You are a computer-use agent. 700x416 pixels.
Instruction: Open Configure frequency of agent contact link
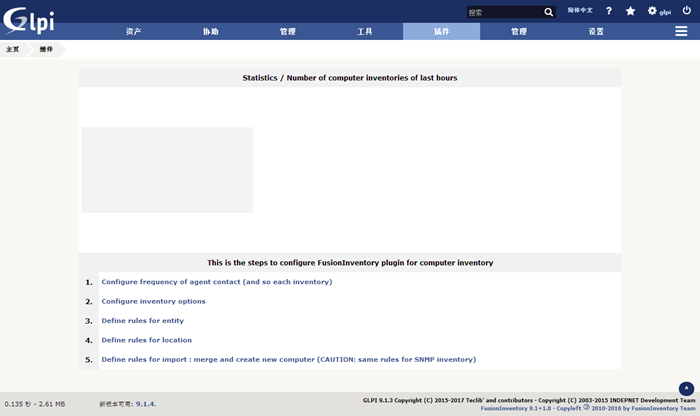217,282
